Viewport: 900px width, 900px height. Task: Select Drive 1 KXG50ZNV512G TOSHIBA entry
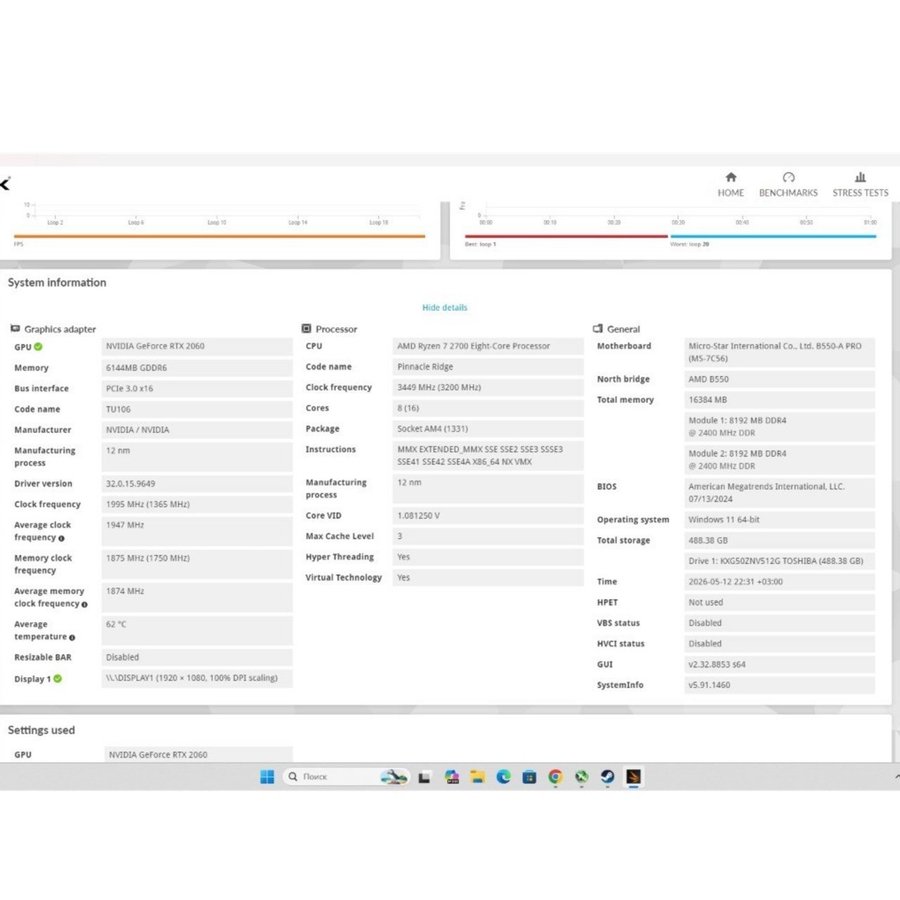[x=779, y=561]
